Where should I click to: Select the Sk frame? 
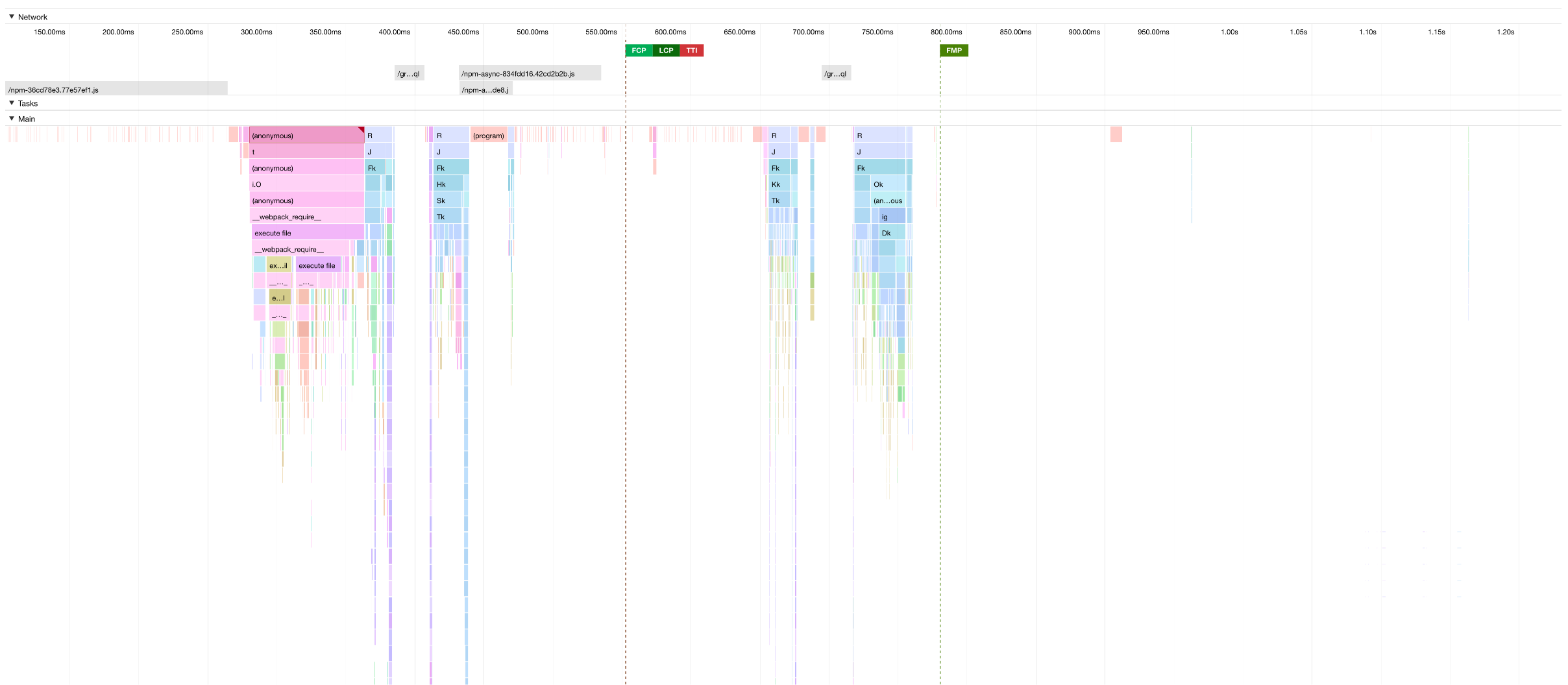448,200
